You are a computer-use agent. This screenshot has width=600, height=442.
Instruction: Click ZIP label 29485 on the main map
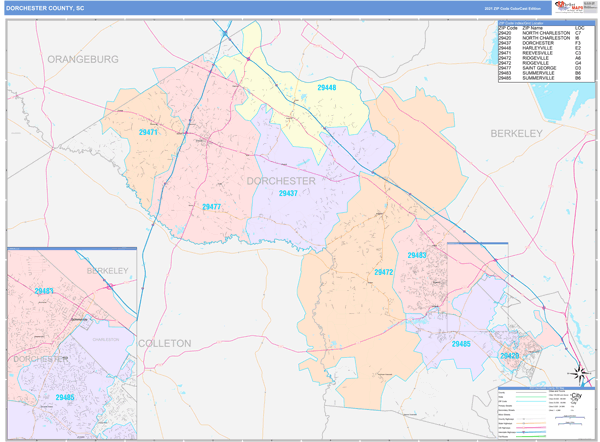(x=461, y=344)
